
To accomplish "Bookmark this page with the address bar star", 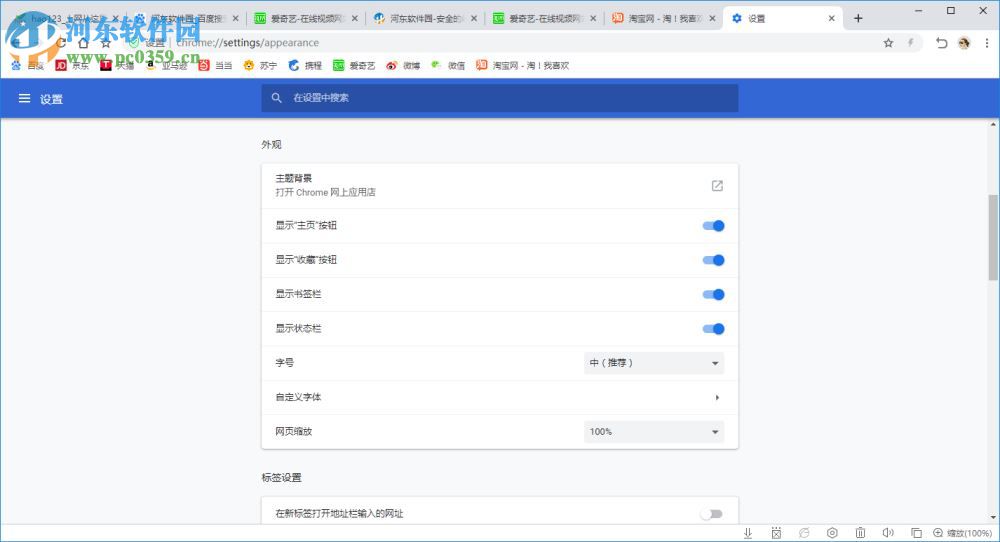I will coord(888,43).
